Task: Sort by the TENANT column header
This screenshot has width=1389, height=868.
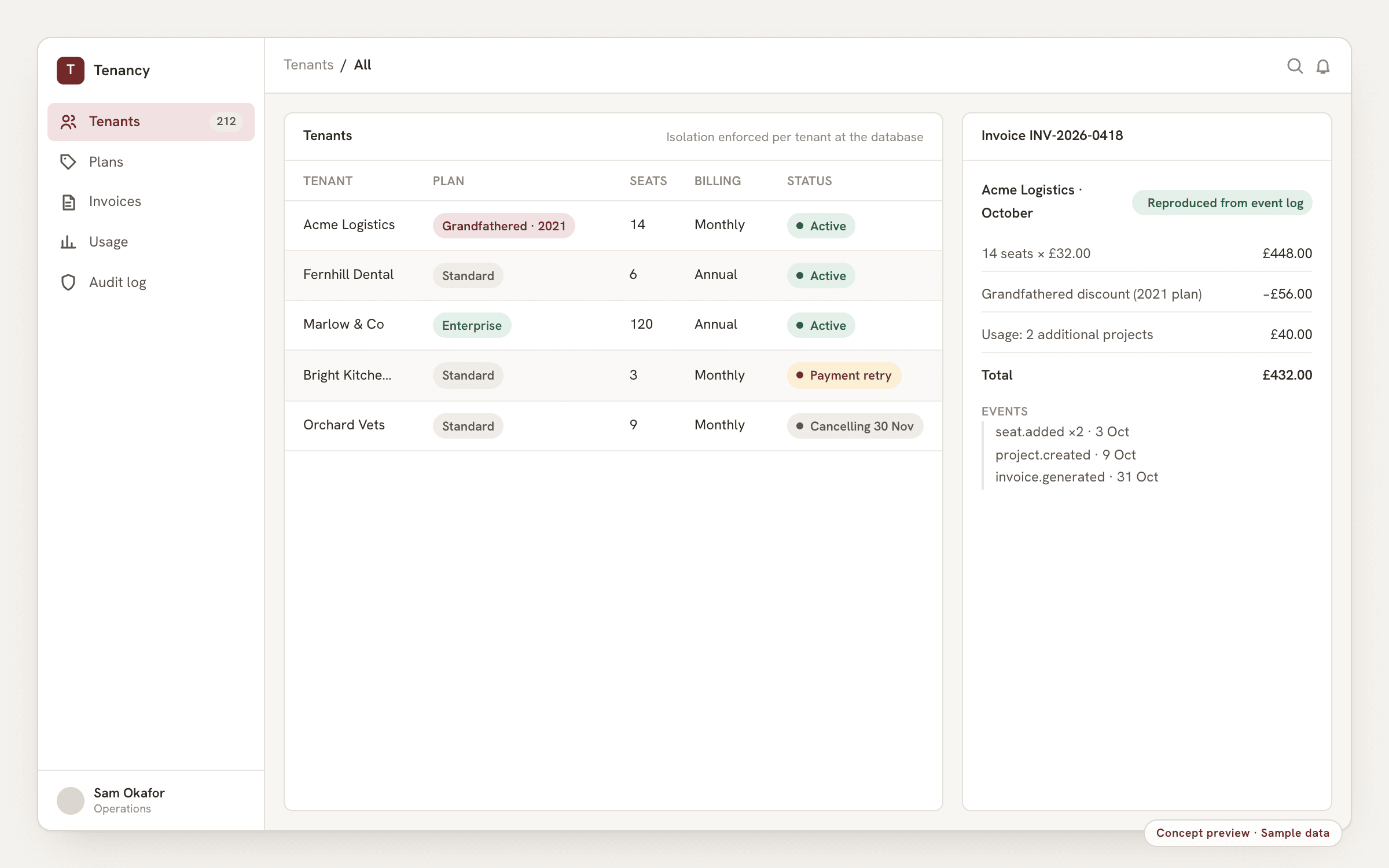Action: pos(328,181)
